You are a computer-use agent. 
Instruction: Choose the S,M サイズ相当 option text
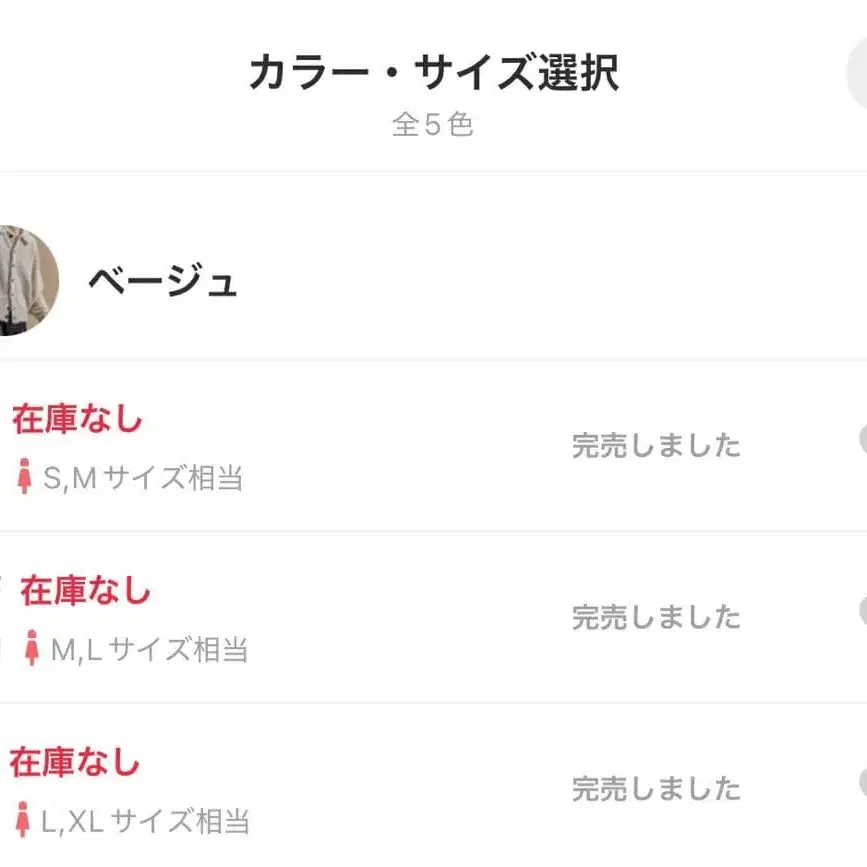point(143,478)
